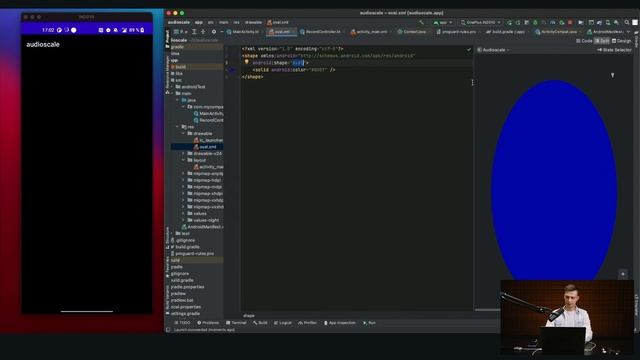Screen dimensions: 640x360
Task: Open the Audioscale theme dropdown in preview
Action: [x=493, y=50]
